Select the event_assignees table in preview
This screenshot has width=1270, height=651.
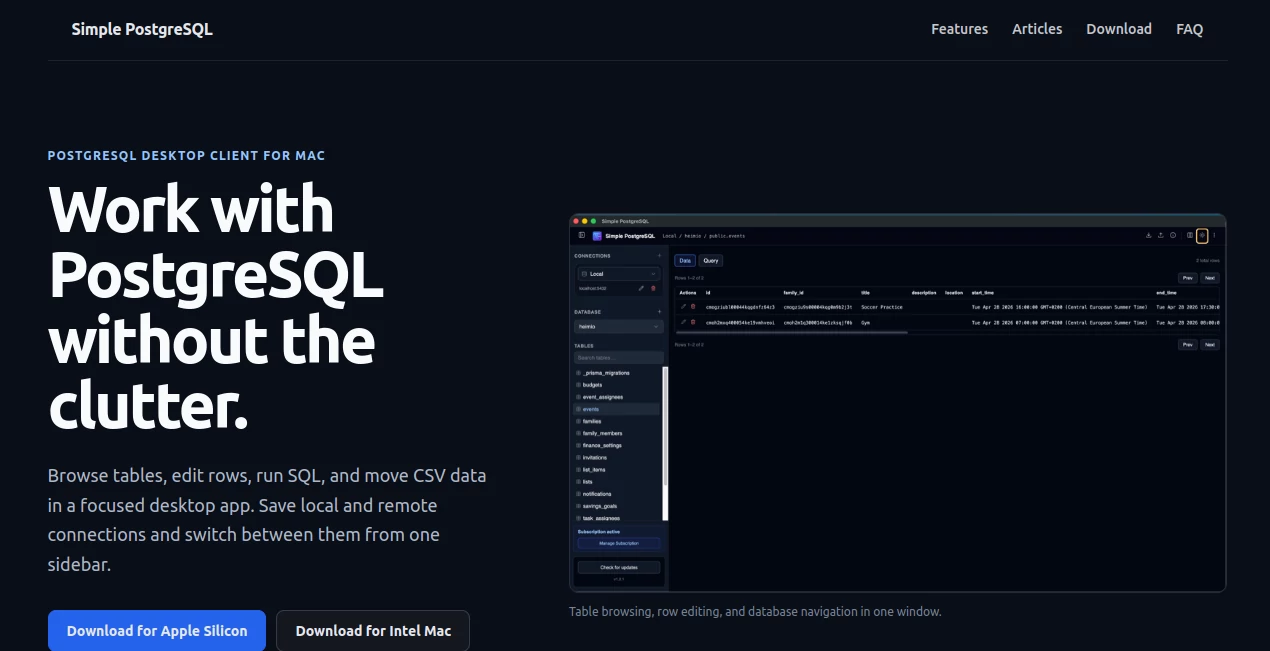(x=616, y=397)
